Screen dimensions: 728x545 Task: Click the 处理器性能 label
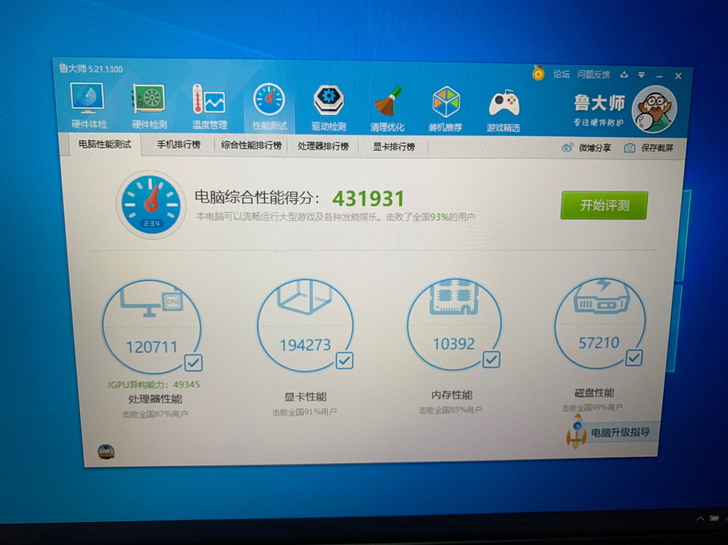point(156,399)
